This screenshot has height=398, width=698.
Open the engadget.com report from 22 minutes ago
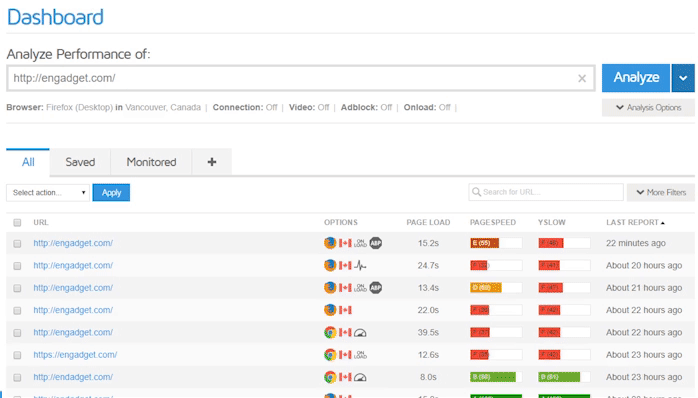[x=73, y=243]
